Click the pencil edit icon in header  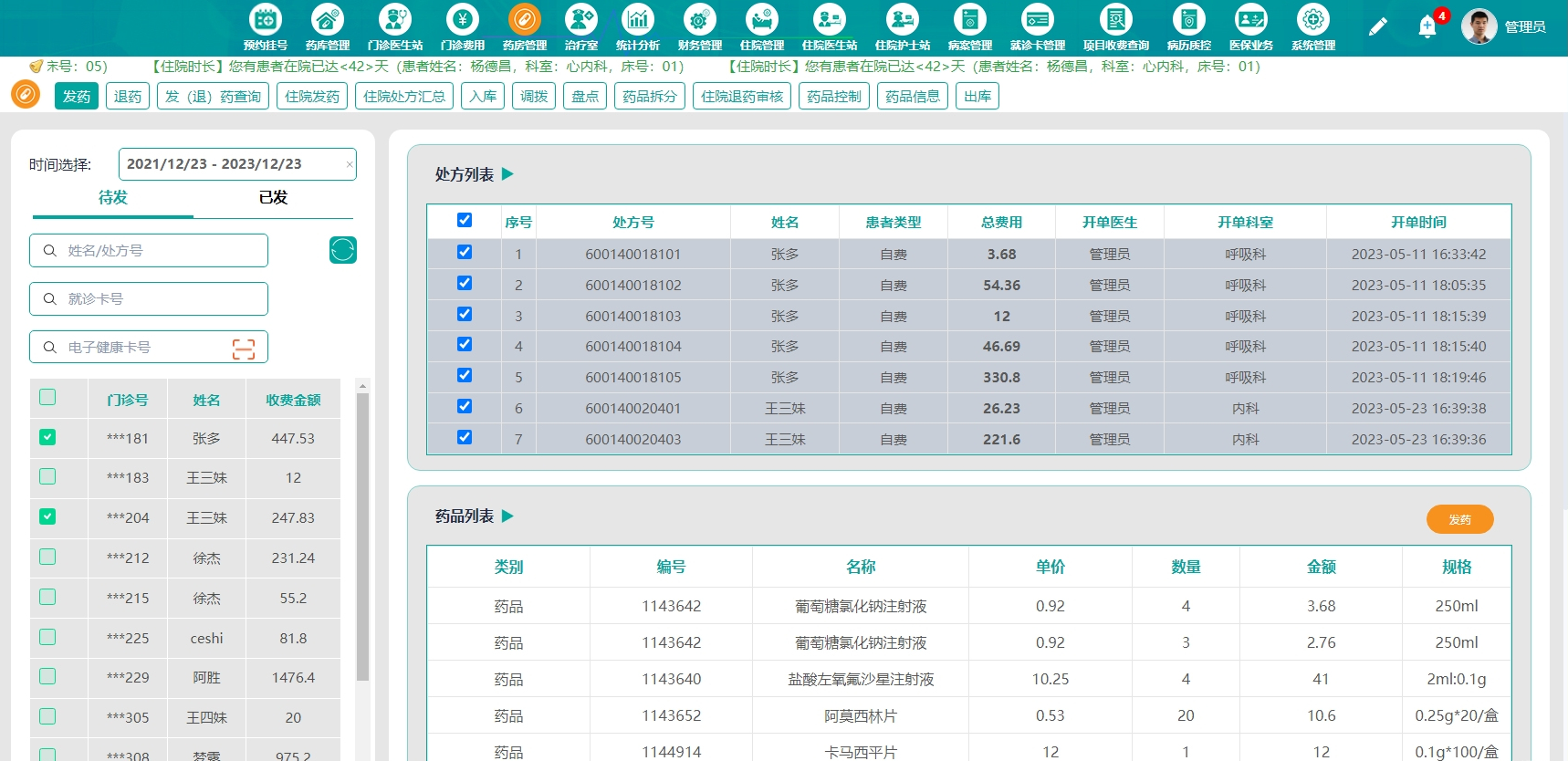coord(1377,27)
